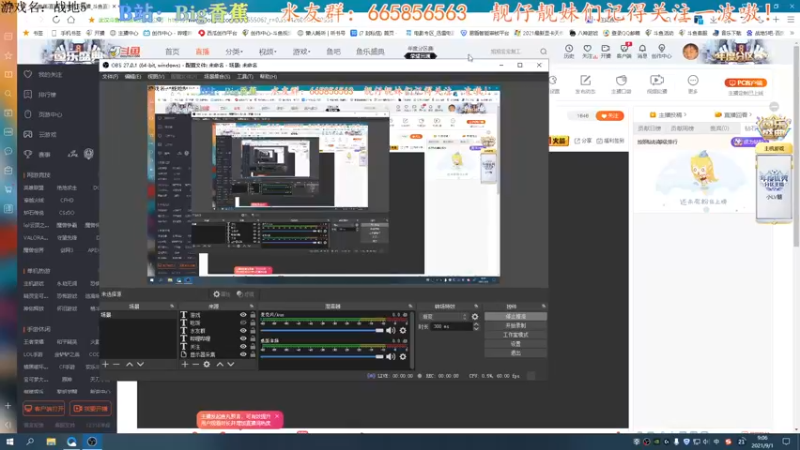Toggle lock on 显示器采集 source
The height and width of the screenshot is (450, 800).
[253, 354]
